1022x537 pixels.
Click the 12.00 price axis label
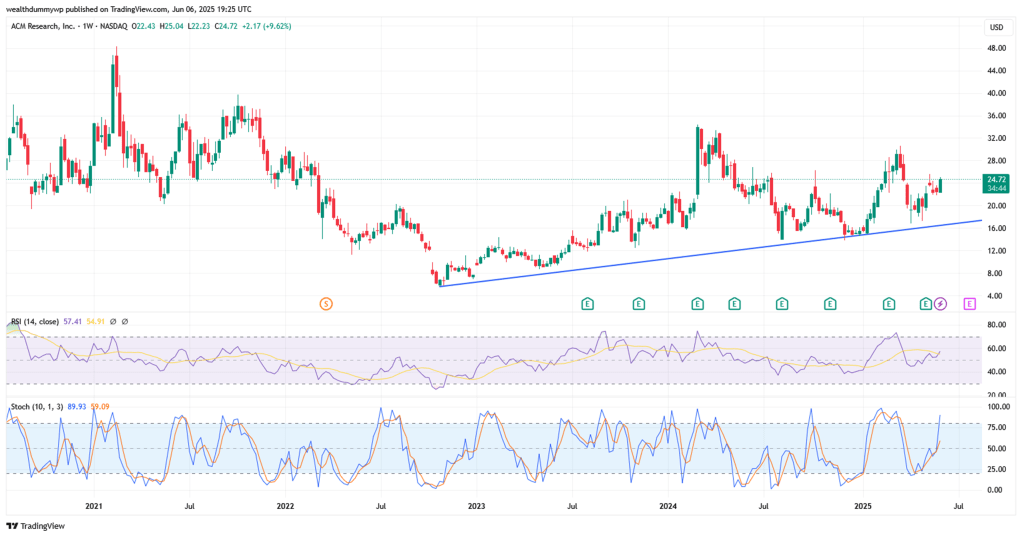(x=997, y=251)
